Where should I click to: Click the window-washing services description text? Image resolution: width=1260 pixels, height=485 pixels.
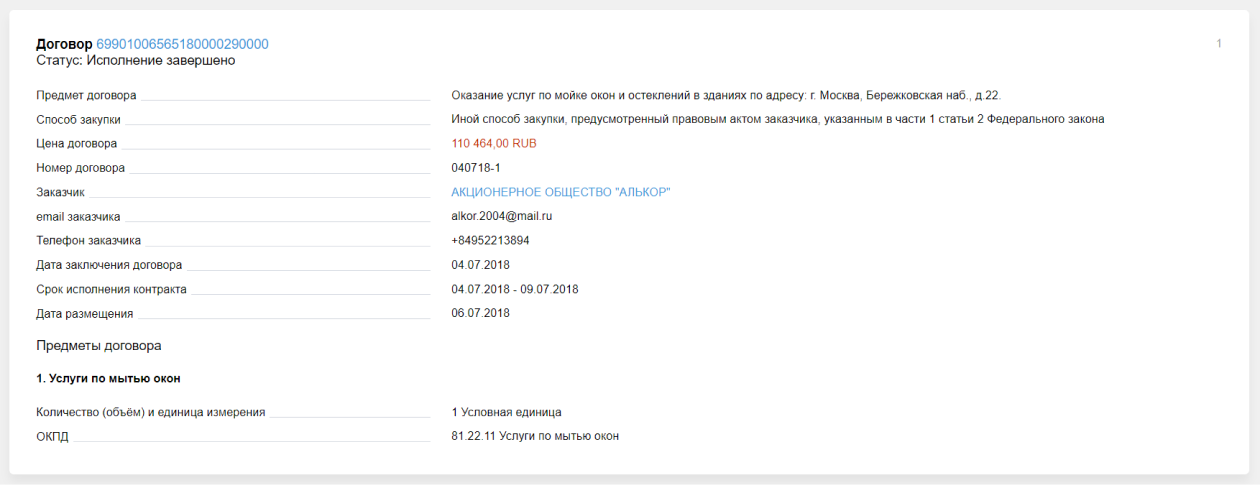pos(726,96)
